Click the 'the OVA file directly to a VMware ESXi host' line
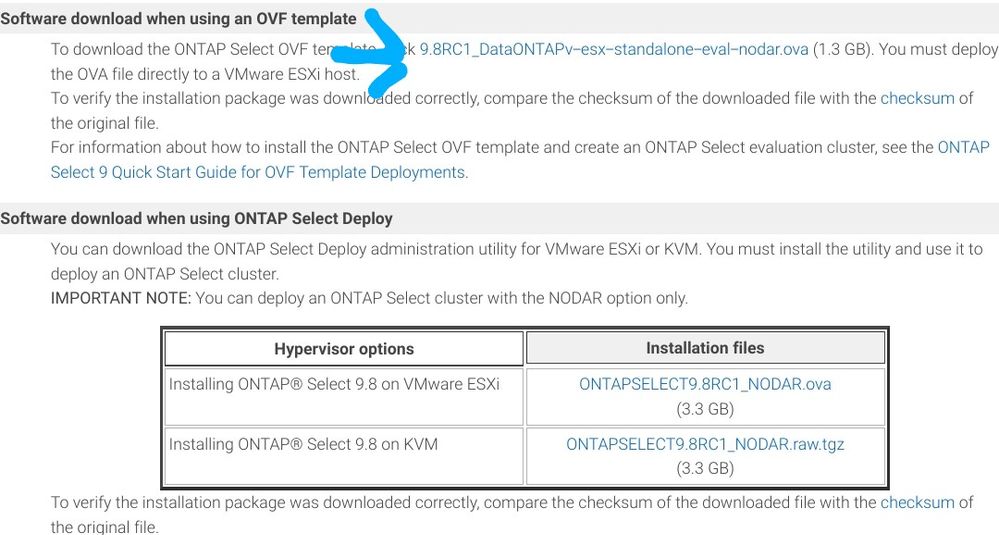This screenshot has height=535, width=999. click(x=205, y=73)
